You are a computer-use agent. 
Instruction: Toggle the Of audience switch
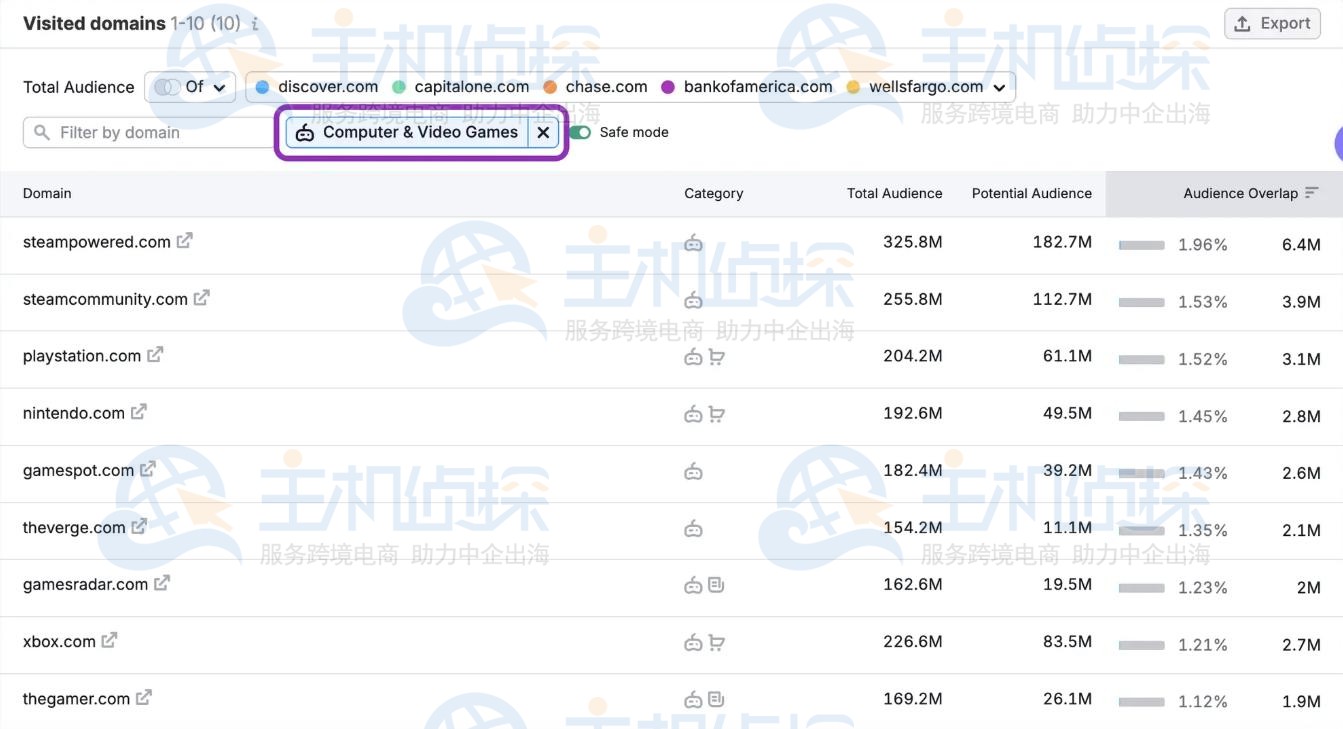[167, 86]
